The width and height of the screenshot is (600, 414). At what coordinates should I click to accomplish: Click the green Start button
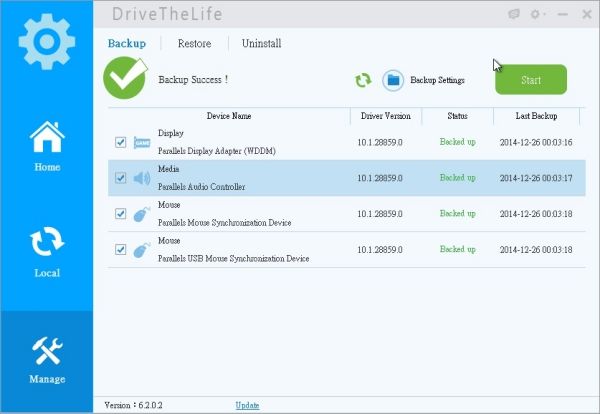point(531,80)
